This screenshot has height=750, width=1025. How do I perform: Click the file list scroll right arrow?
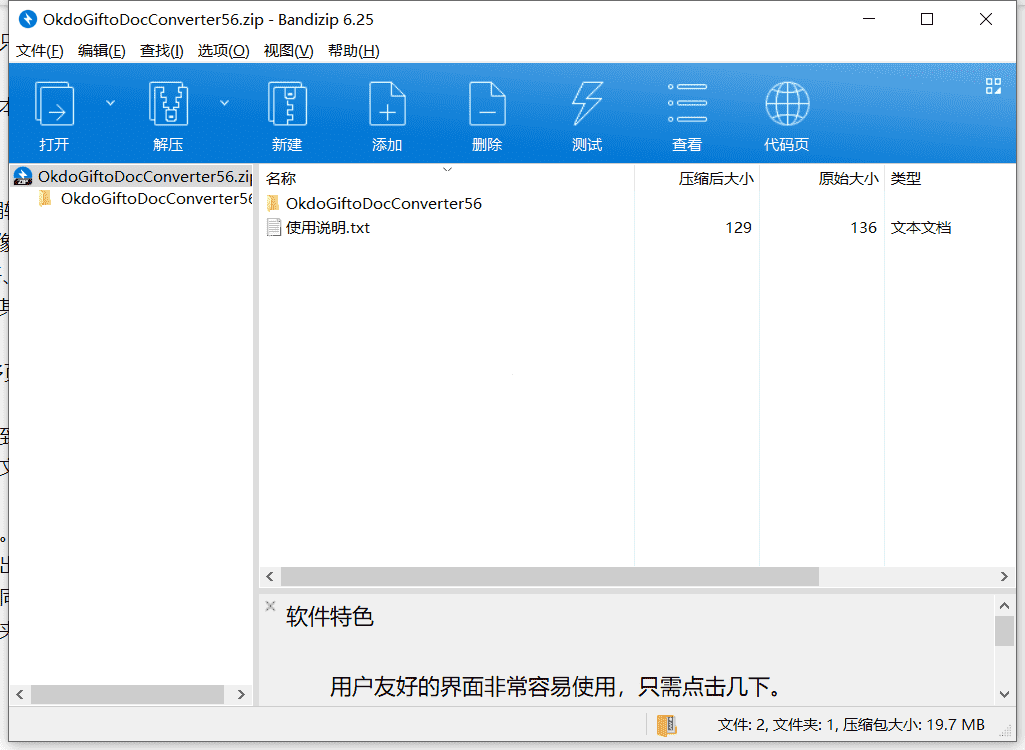click(1004, 576)
